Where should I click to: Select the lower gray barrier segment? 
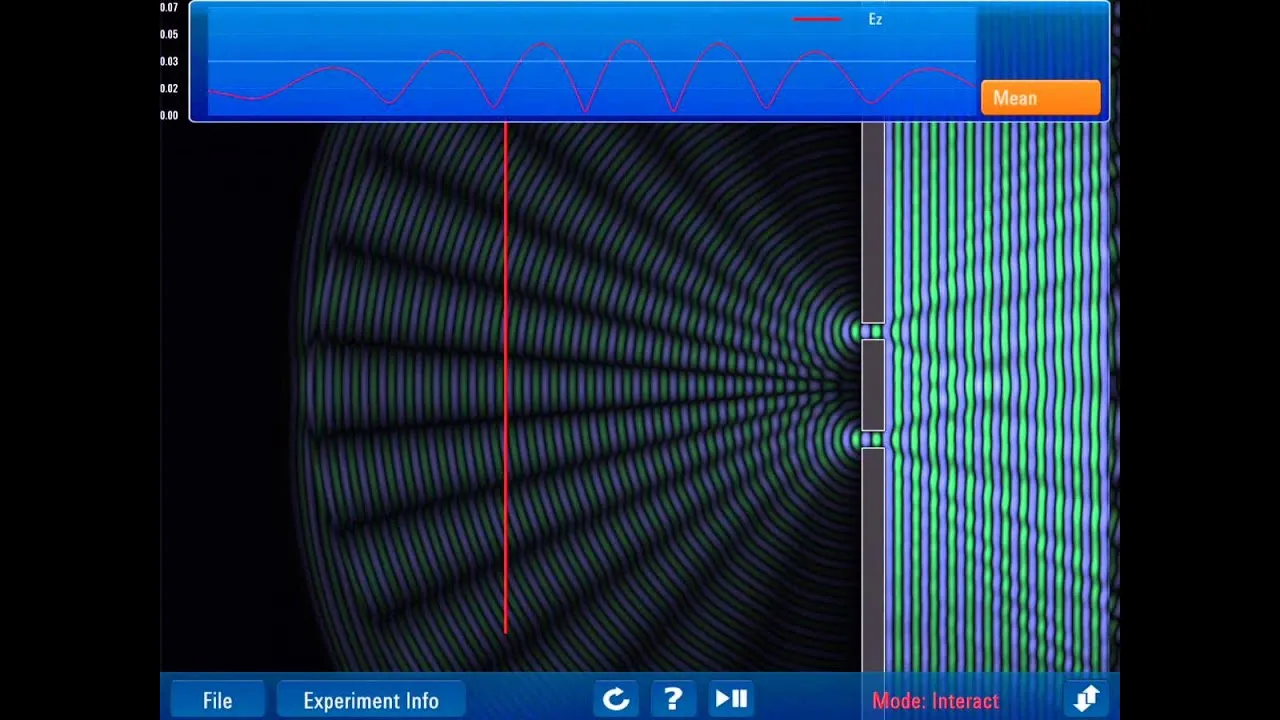click(x=873, y=560)
